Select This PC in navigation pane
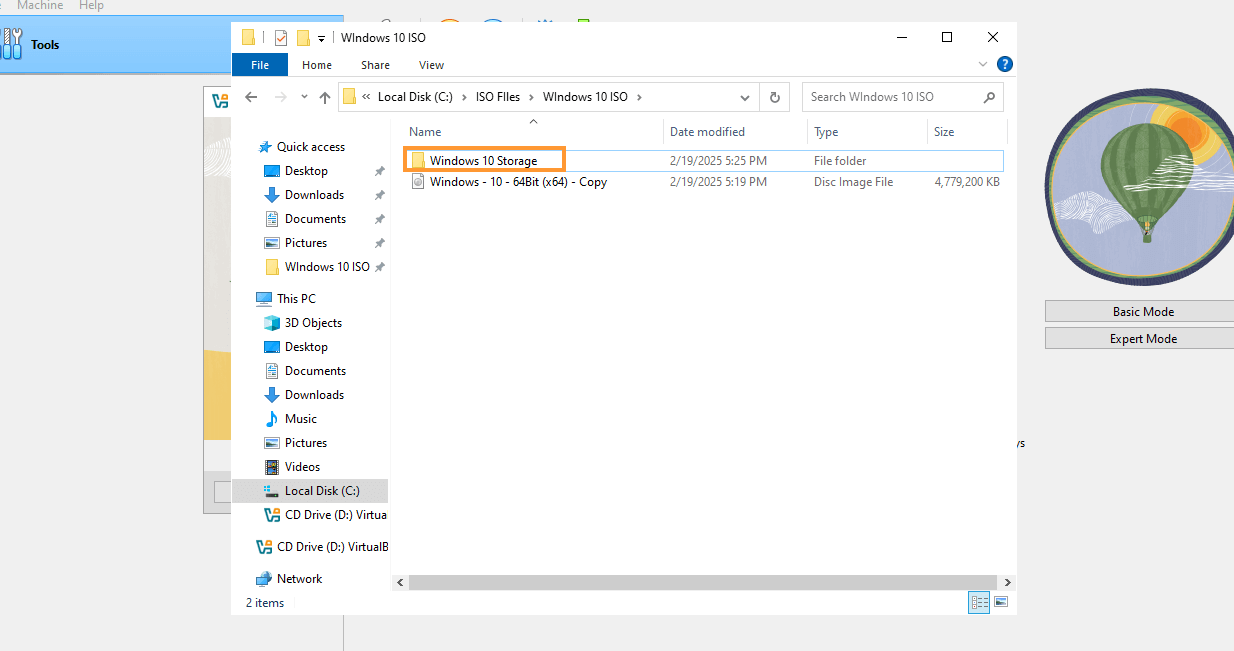The height and width of the screenshot is (651, 1234). 296,299
